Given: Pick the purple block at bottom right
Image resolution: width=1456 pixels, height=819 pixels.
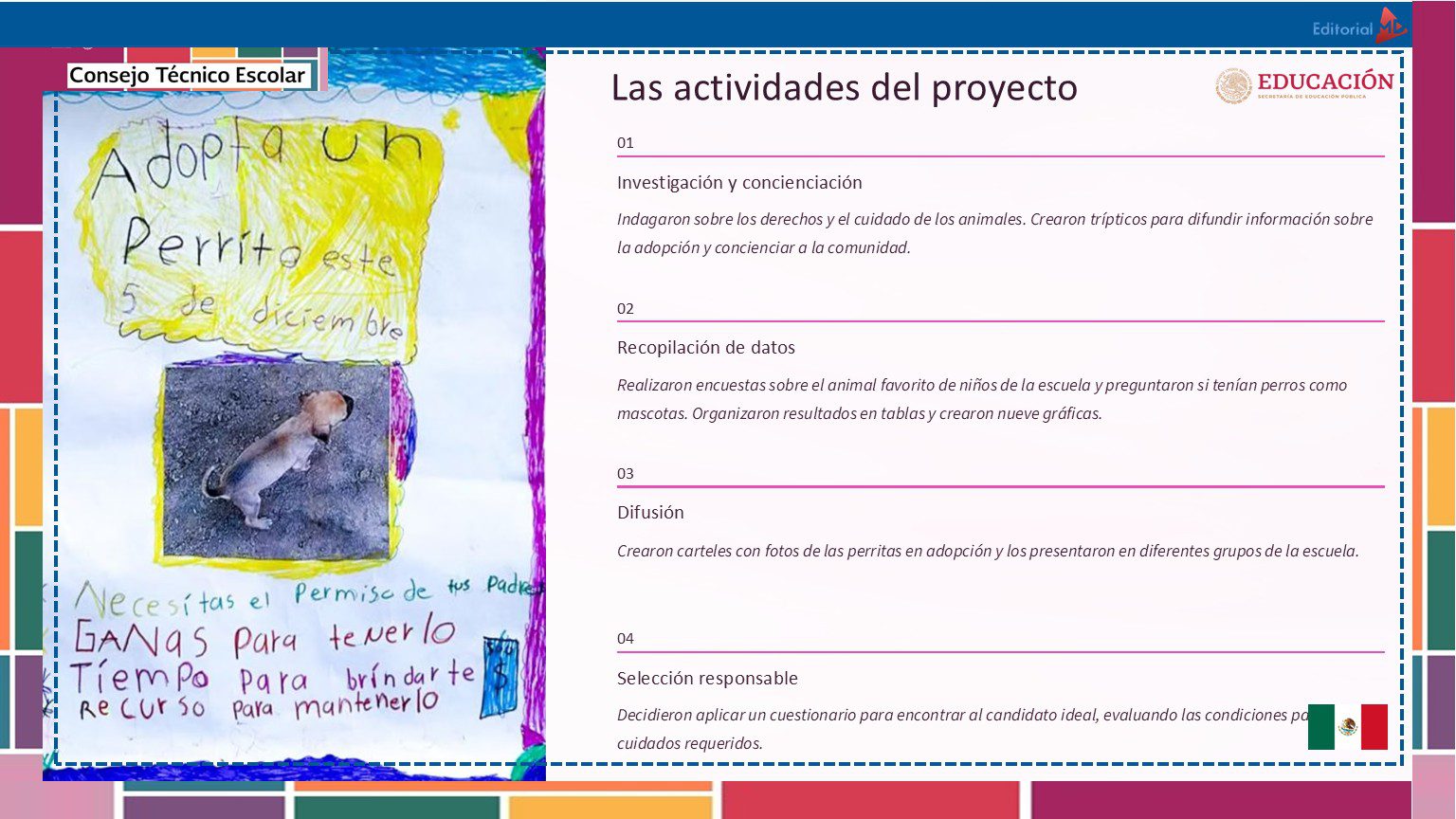Looking at the screenshot, I should [x=1221, y=799].
